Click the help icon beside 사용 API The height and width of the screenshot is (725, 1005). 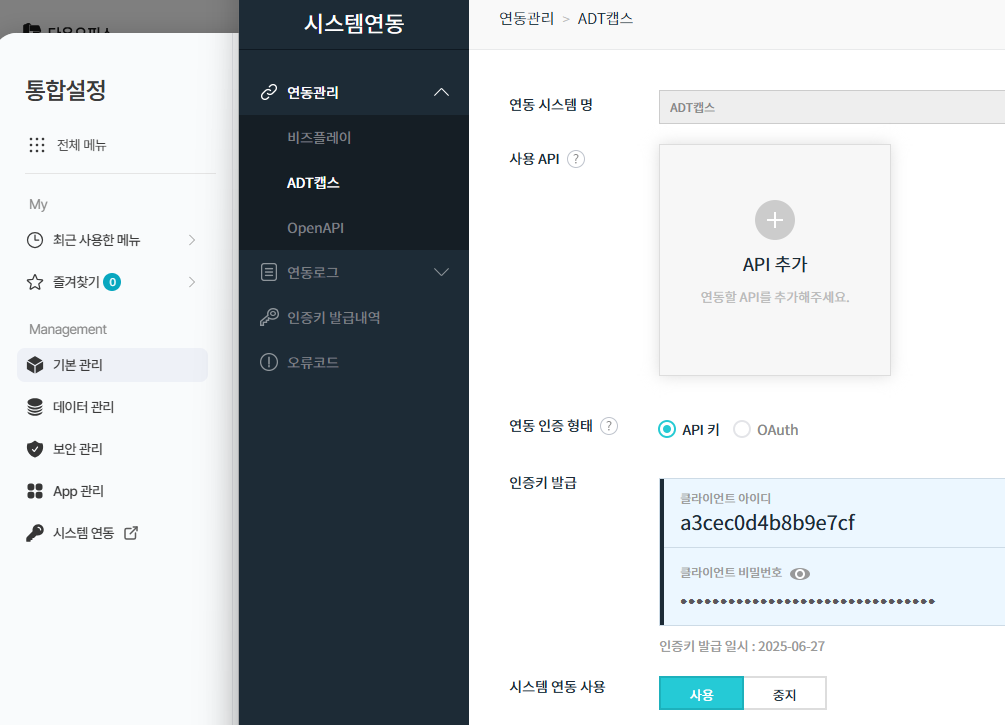click(576, 159)
